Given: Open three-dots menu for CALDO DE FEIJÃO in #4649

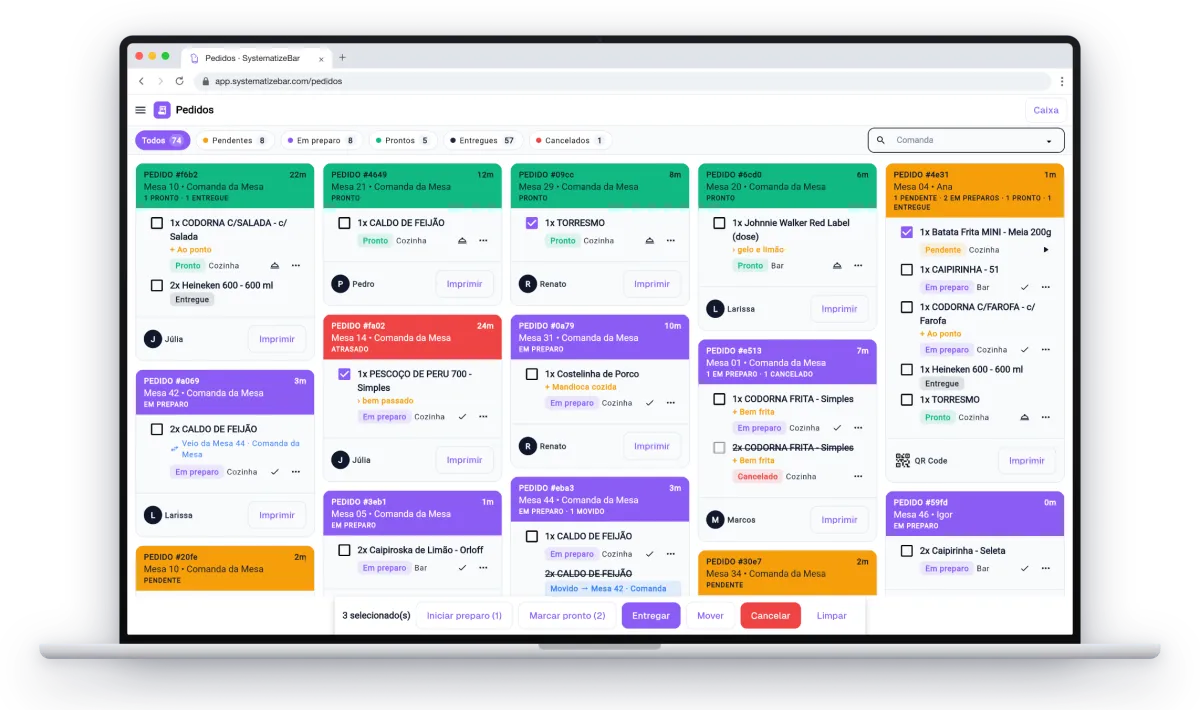Looking at the screenshot, I should point(483,241).
